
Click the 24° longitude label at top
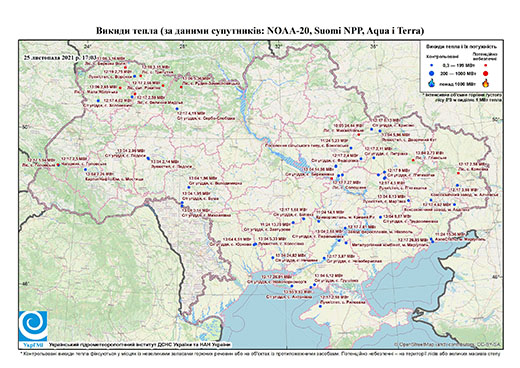tap(88, 46)
